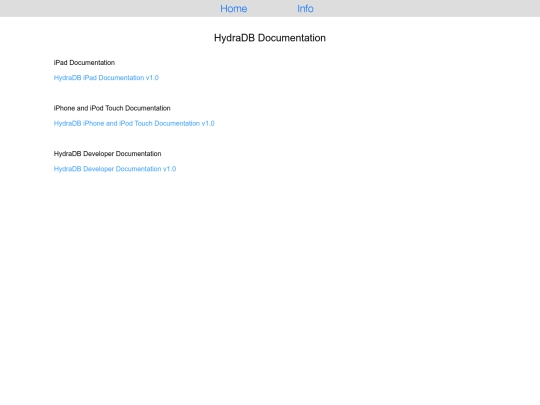Open HydraDB iPad Documentation v1.0 link

(106, 78)
